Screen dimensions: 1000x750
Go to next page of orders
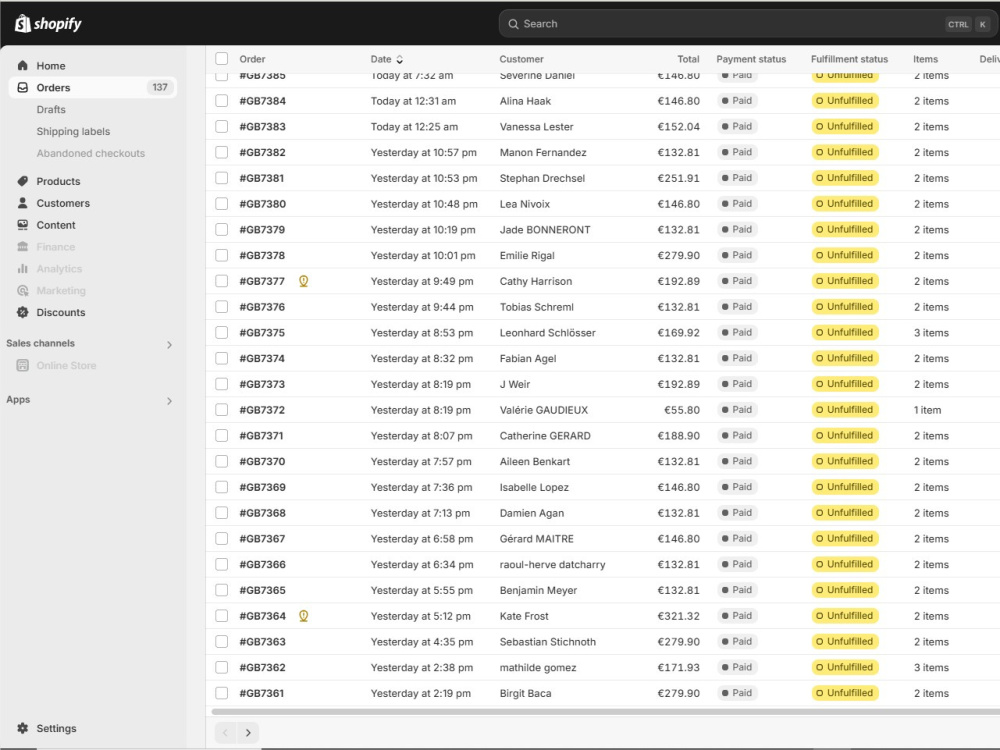click(248, 733)
